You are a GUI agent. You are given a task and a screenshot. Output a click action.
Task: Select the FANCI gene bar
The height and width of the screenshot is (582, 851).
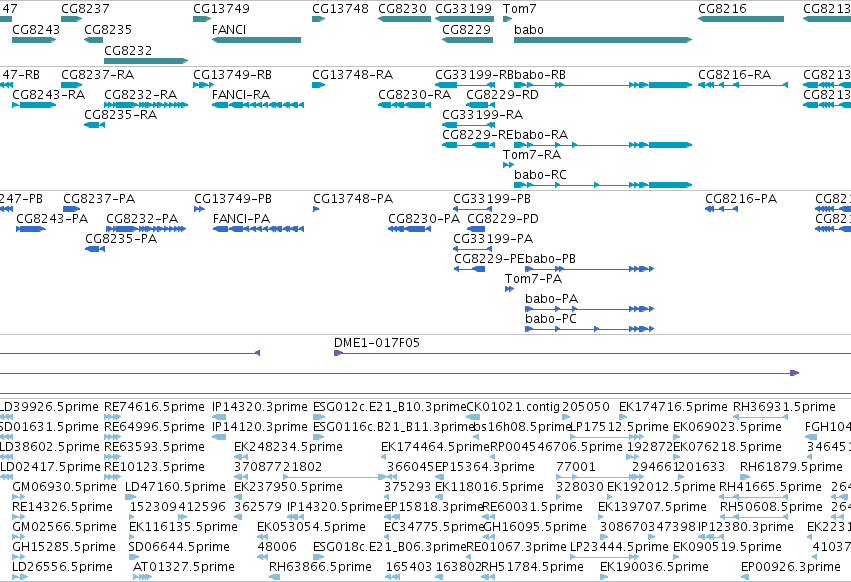(256, 40)
